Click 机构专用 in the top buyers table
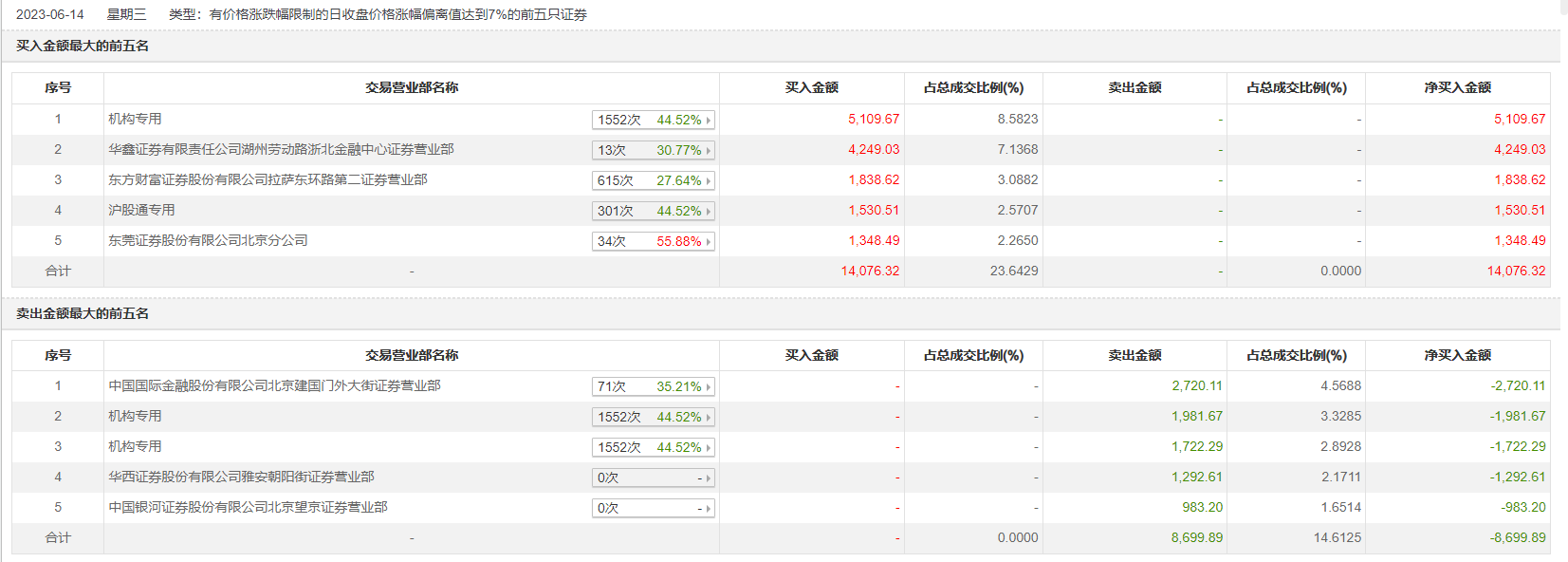Screen dimensions: 1568x562 point(135,119)
